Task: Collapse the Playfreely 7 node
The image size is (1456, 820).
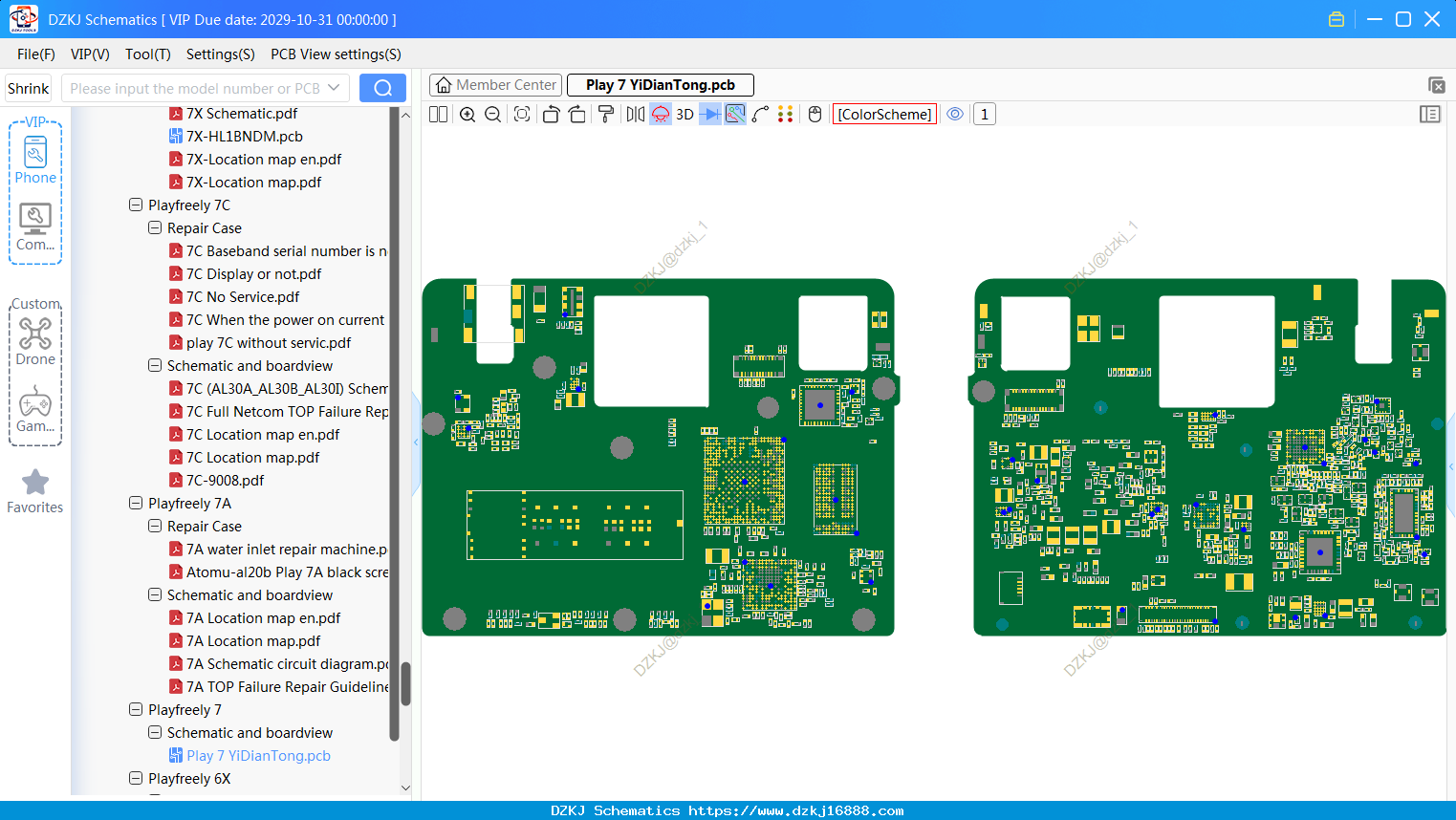Action: point(136,709)
